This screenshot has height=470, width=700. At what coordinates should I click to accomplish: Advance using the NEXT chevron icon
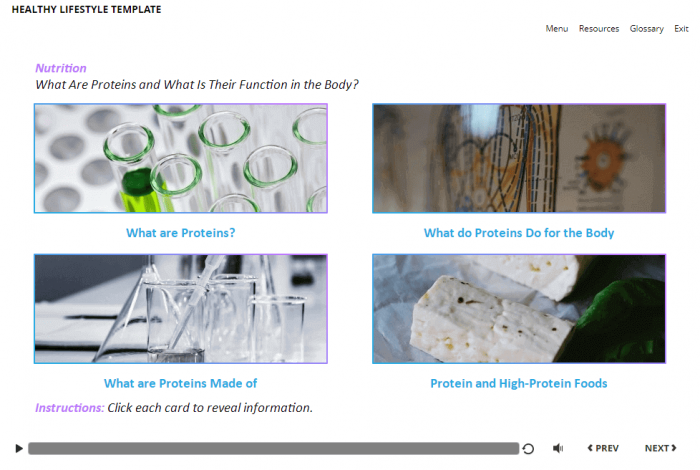pyautogui.click(x=674, y=448)
